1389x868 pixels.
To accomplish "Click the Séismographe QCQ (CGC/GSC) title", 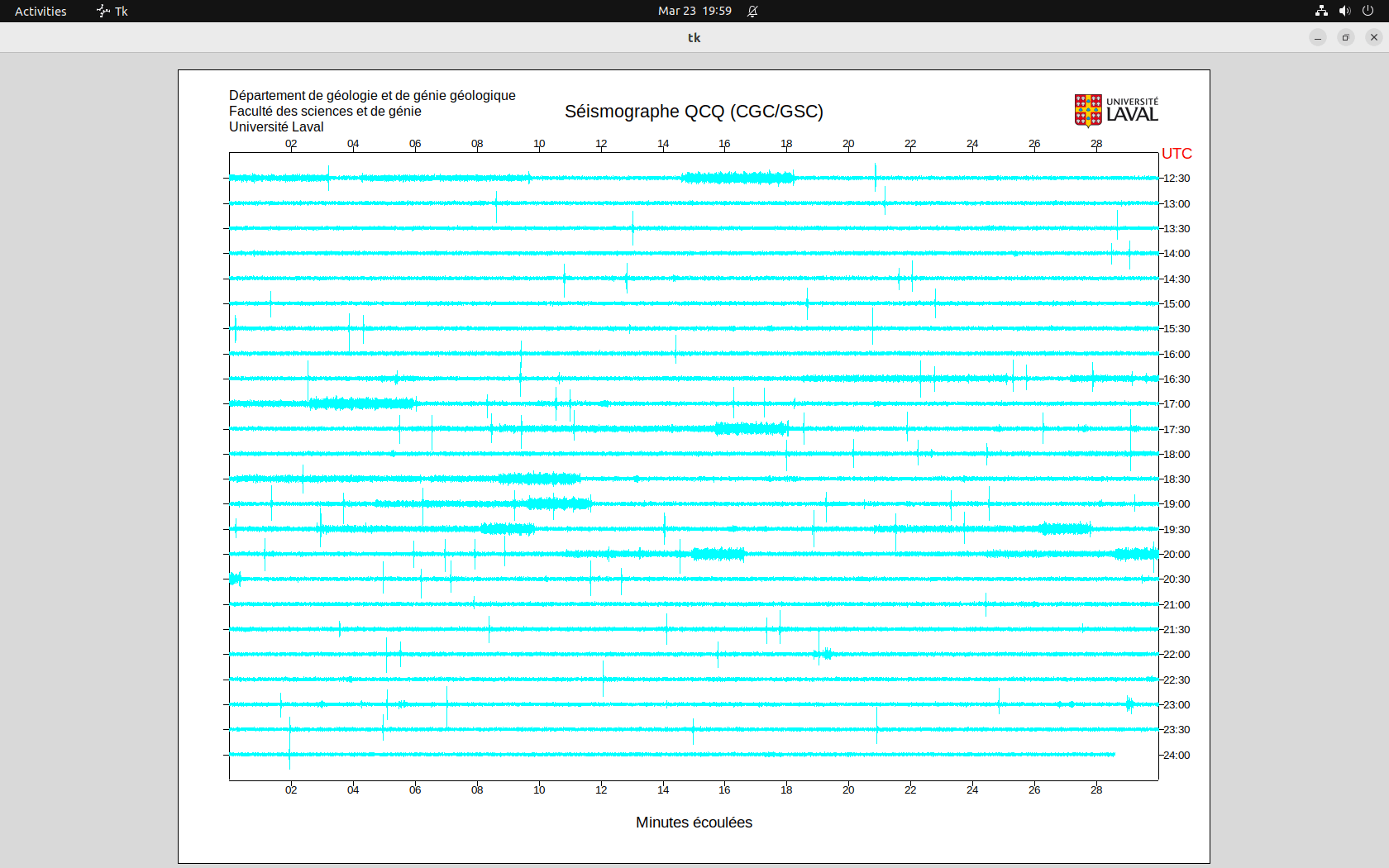I will click(x=694, y=112).
